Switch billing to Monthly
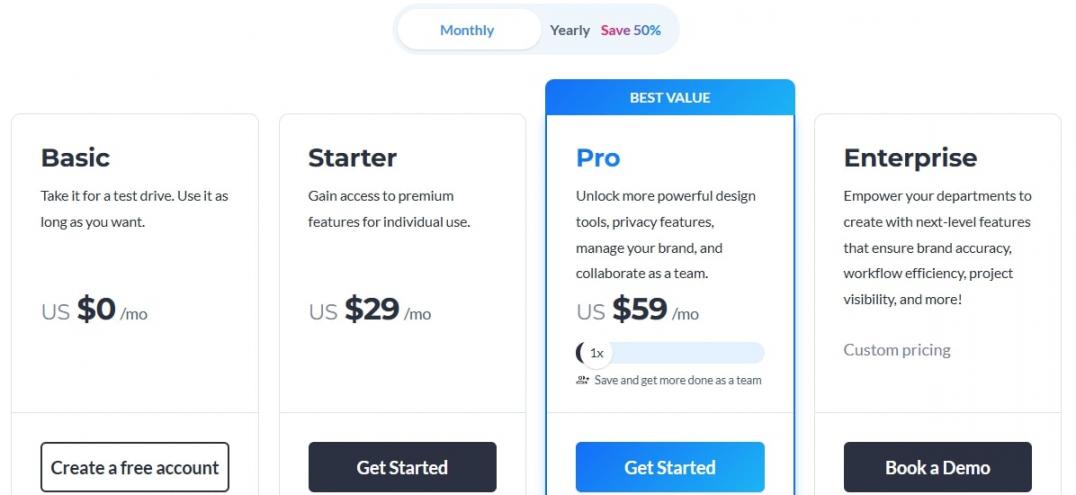Viewport: 1076px width, 495px height. coord(467,30)
